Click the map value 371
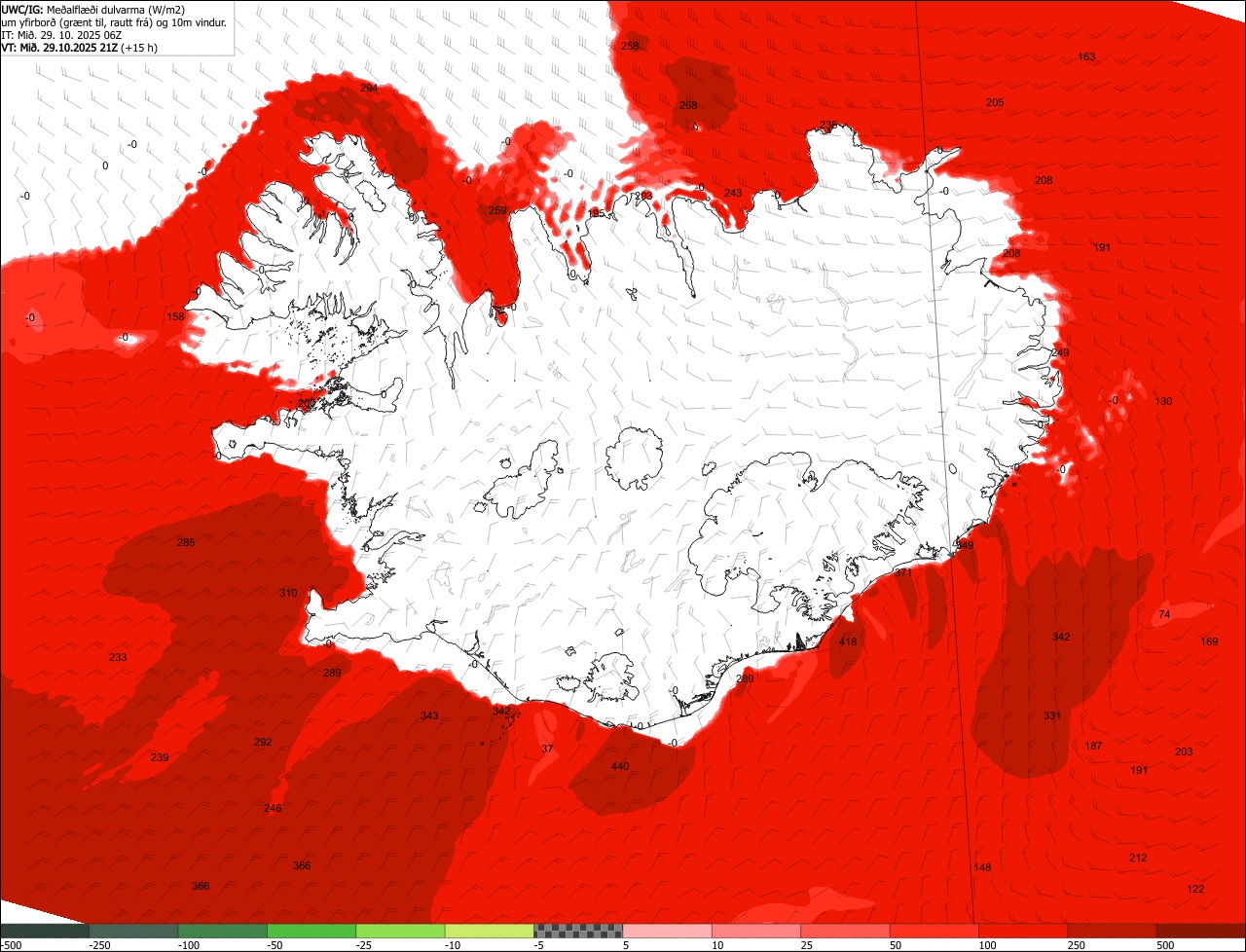 [903, 572]
